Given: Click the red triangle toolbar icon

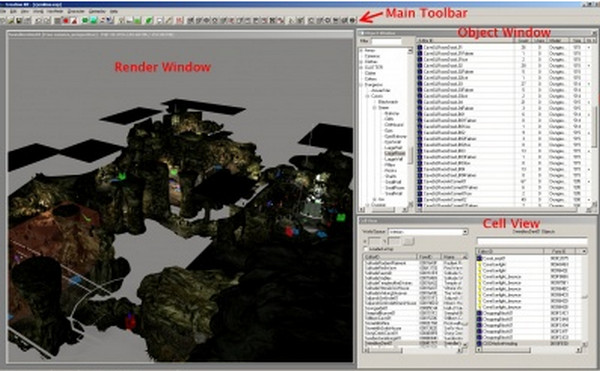Looking at the screenshot, I should pyautogui.click(x=74, y=20).
